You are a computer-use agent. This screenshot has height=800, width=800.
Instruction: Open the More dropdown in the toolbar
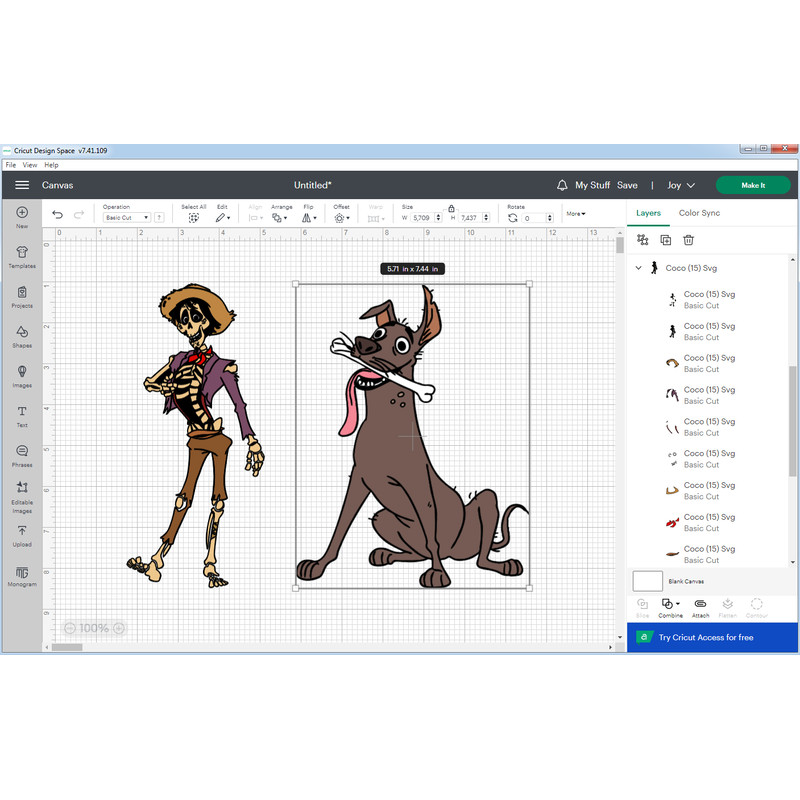tap(576, 213)
